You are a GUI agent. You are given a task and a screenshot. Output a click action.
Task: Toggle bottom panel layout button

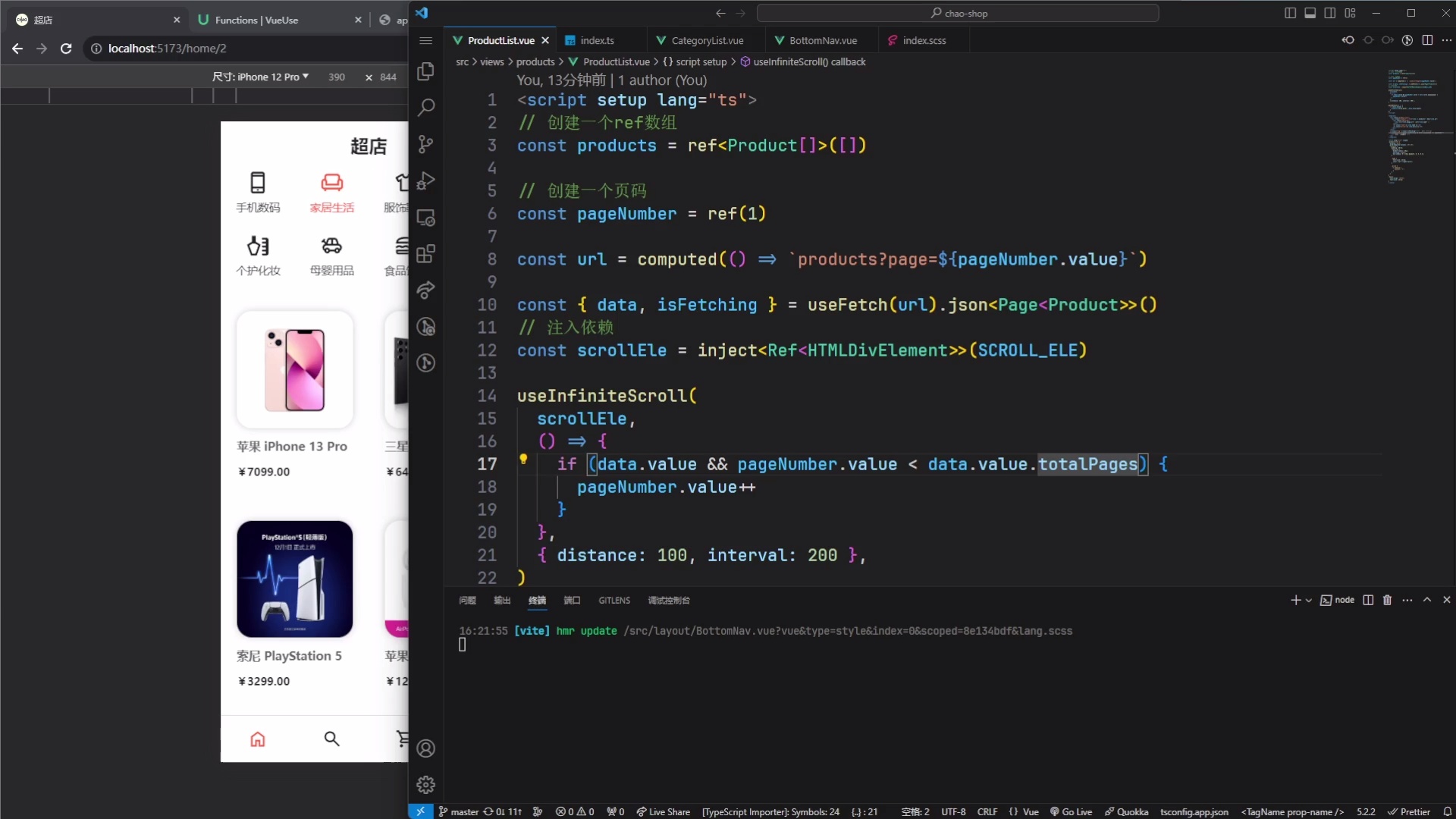pos(1310,13)
